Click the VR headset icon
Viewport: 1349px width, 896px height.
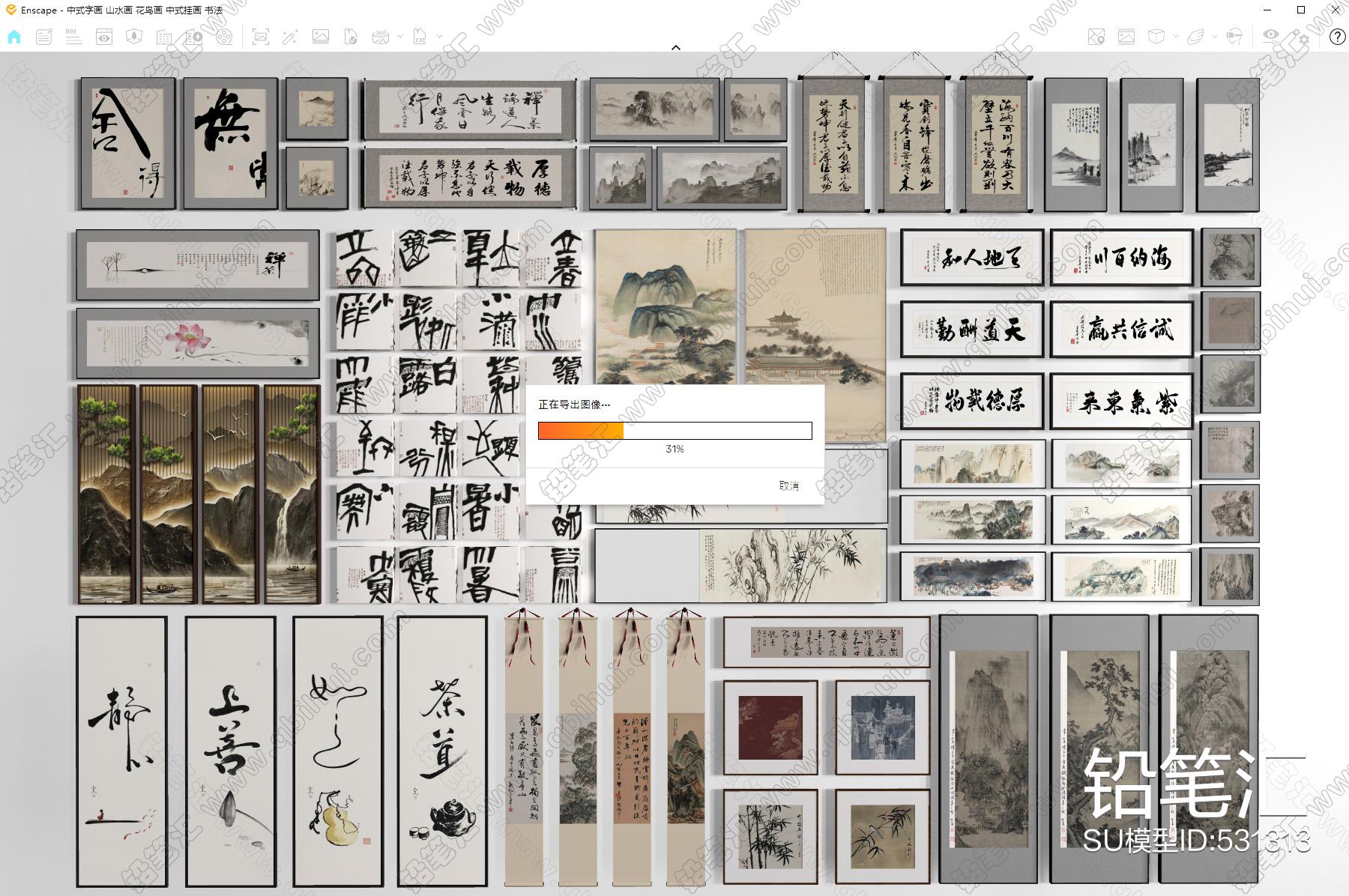(1234, 36)
